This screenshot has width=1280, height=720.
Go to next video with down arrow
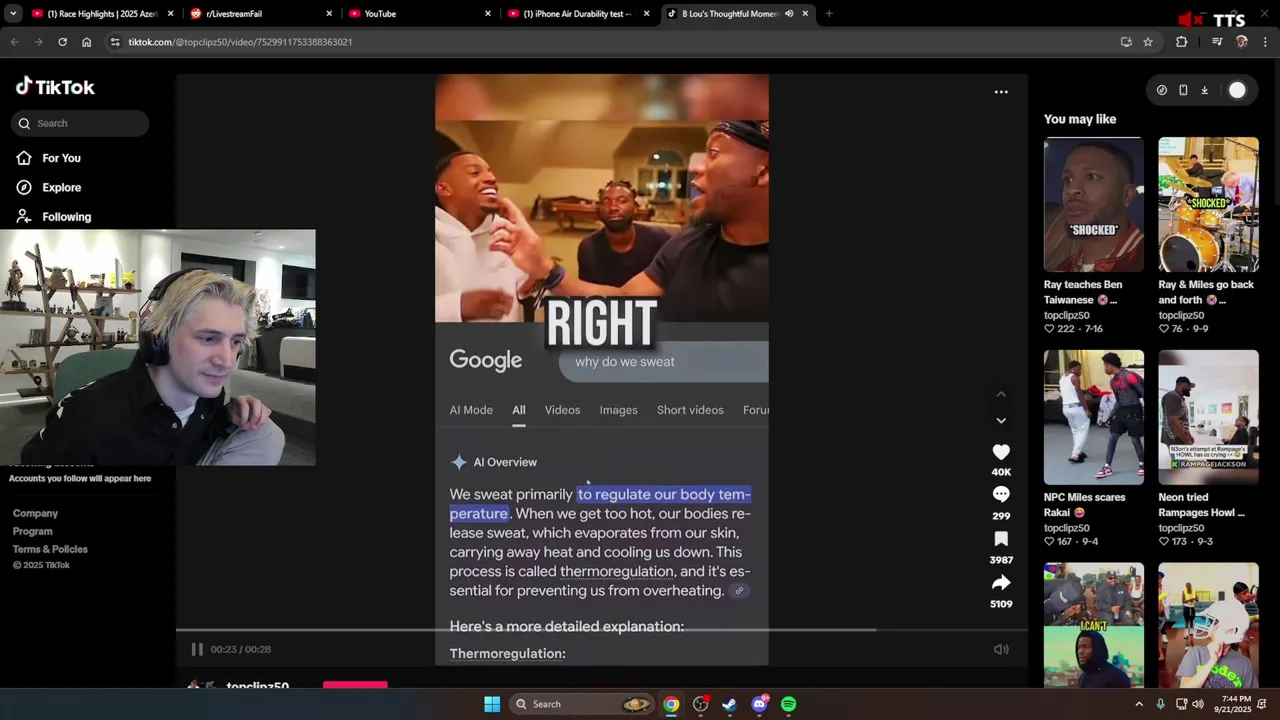pyautogui.click(x=1001, y=420)
